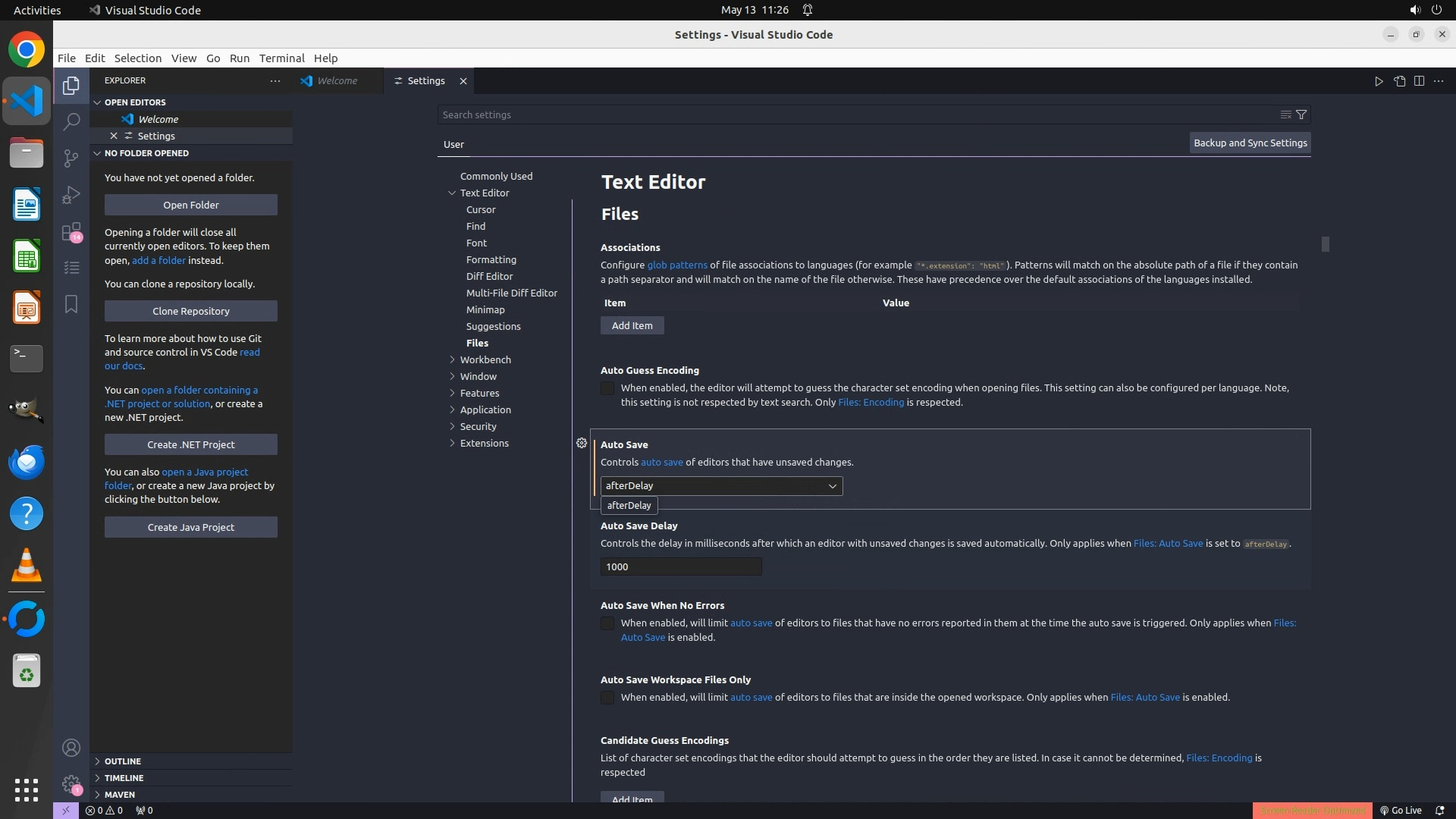This screenshot has width=1456, height=819.
Task: Open the Terminal menu
Action: [281, 58]
